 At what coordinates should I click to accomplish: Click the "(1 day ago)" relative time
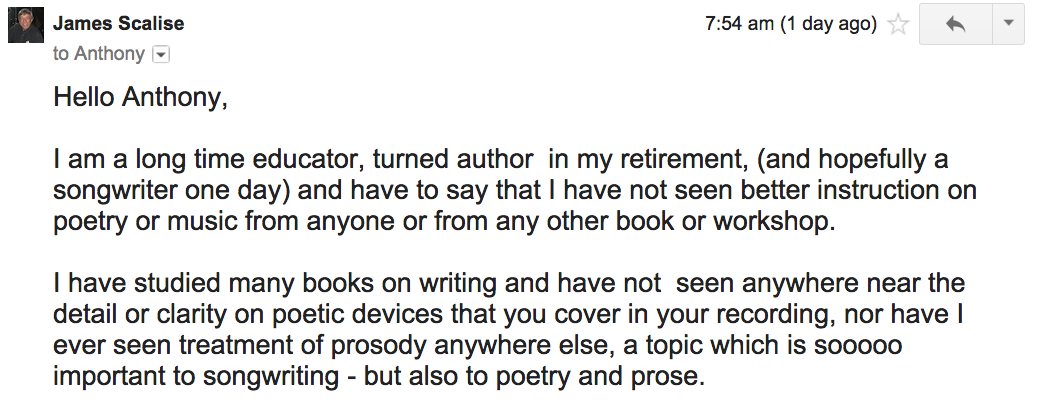[833, 23]
